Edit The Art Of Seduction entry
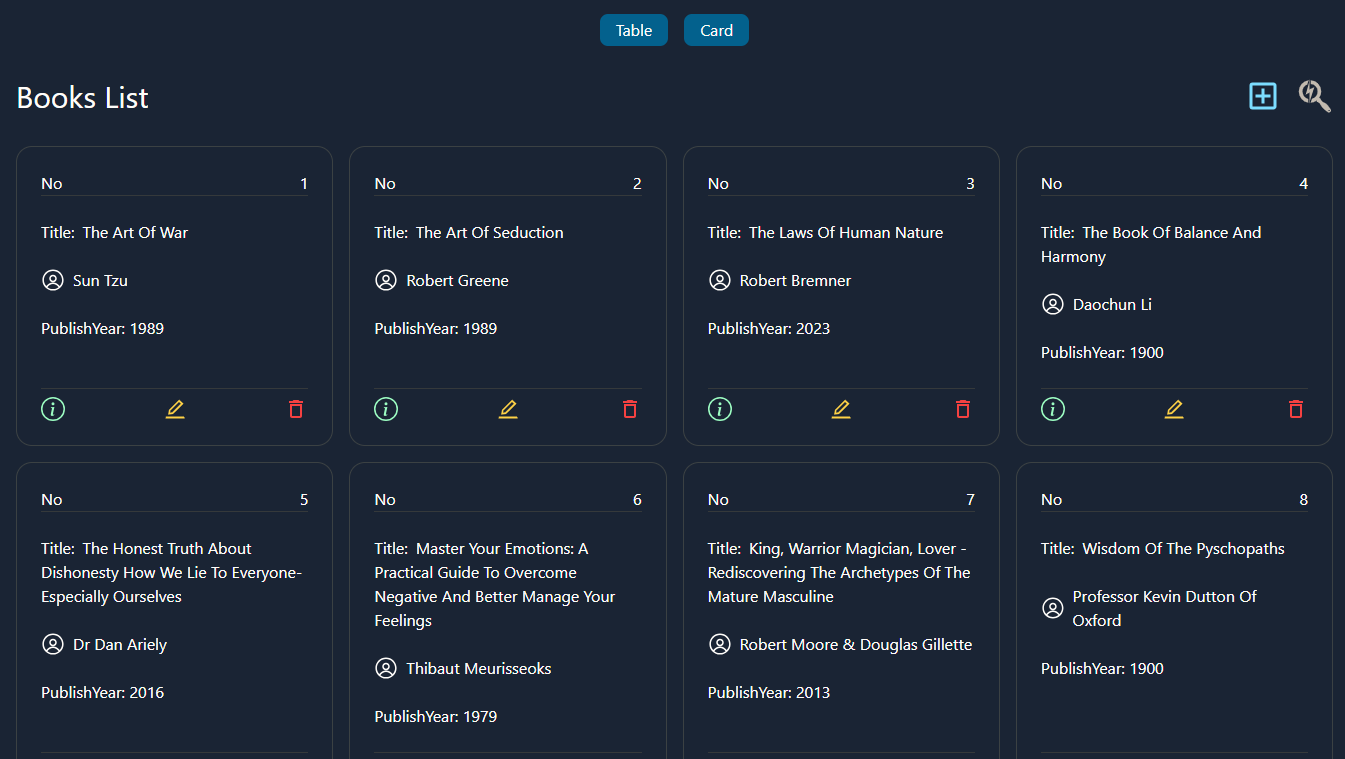 click(508, 409)
